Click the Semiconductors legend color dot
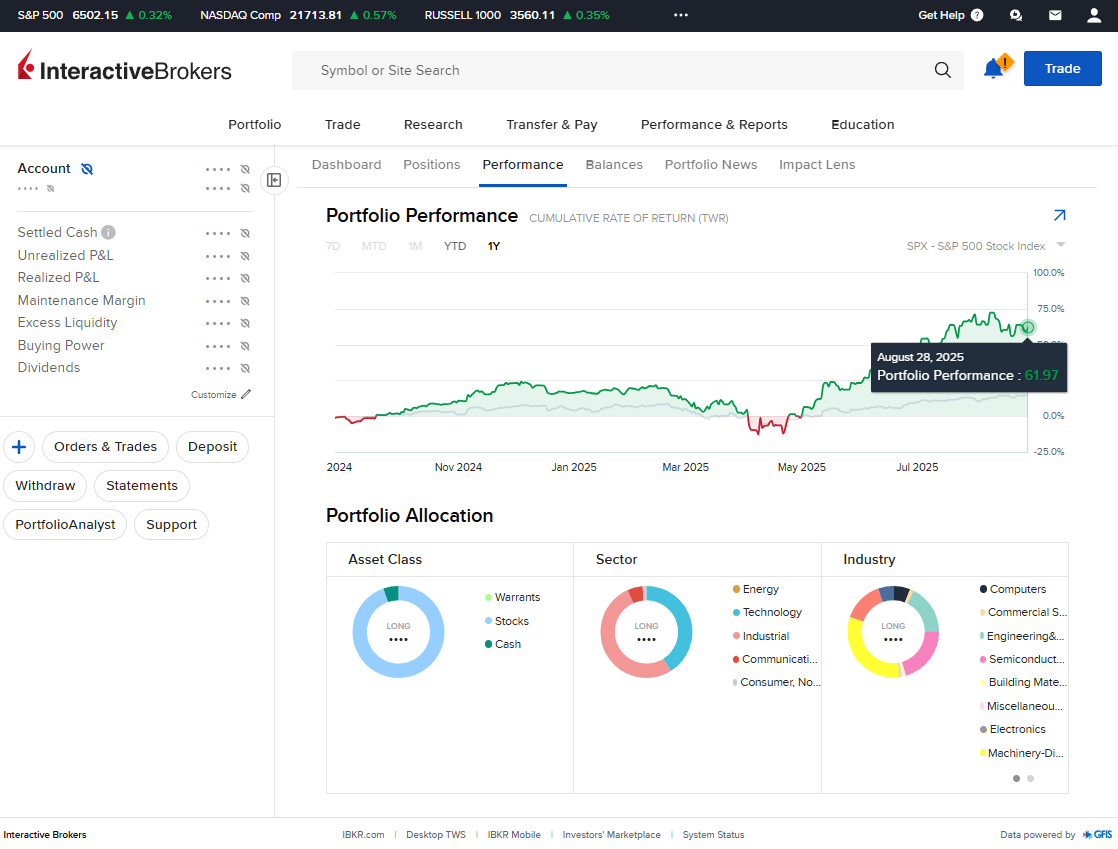 [x=983, y=659]
